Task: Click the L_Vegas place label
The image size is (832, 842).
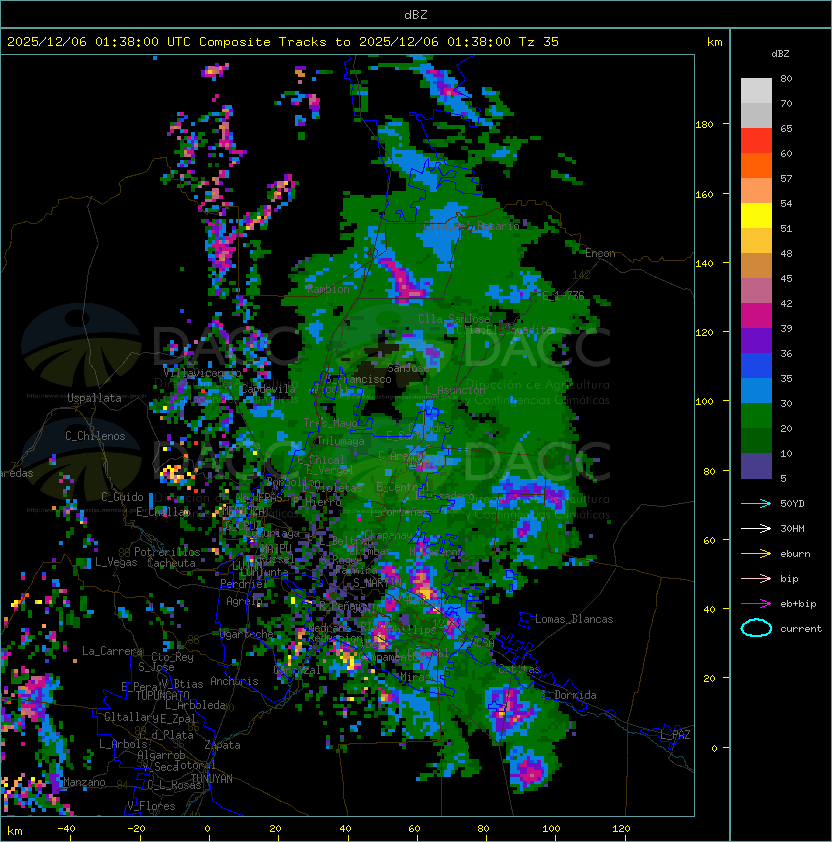Action: coord(116,562)
